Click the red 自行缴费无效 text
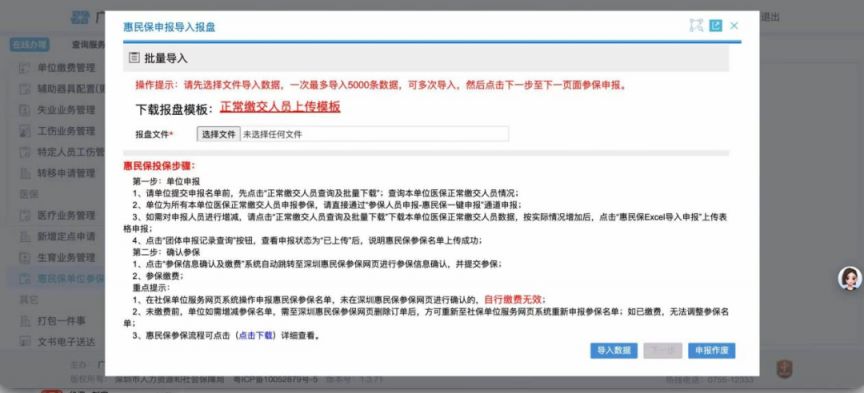Image resolution: width=864 pixels, height=393 pixels. pyautogui.click(x=514, y=299)
